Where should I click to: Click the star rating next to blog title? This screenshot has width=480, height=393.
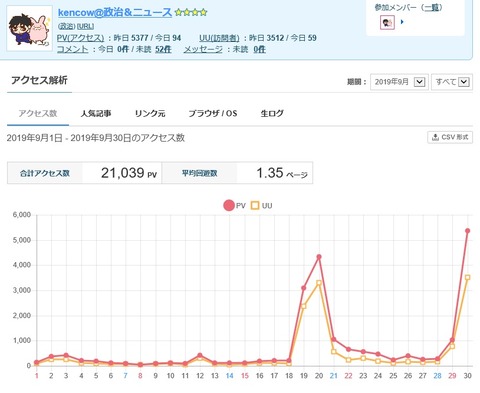(x=191, y=13)
